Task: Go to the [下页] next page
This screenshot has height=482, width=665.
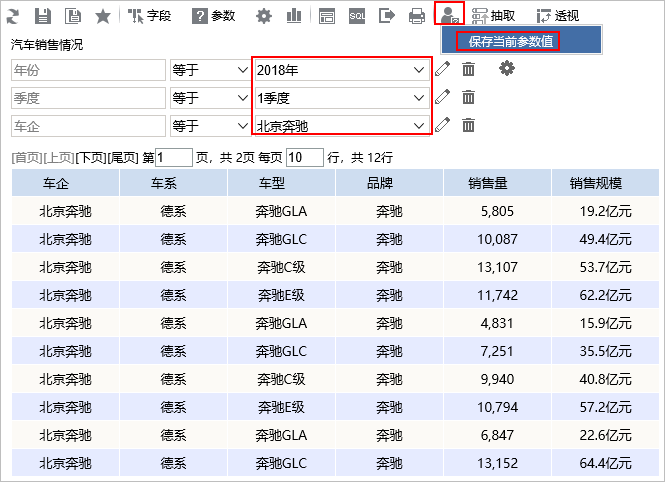Action: point(91,158)
